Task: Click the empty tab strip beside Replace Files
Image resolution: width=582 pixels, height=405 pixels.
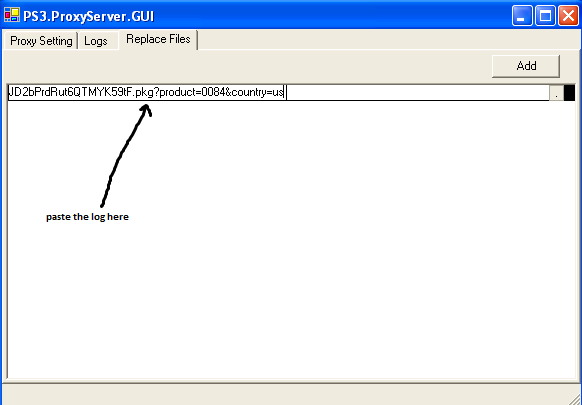Action: point(388,40)
